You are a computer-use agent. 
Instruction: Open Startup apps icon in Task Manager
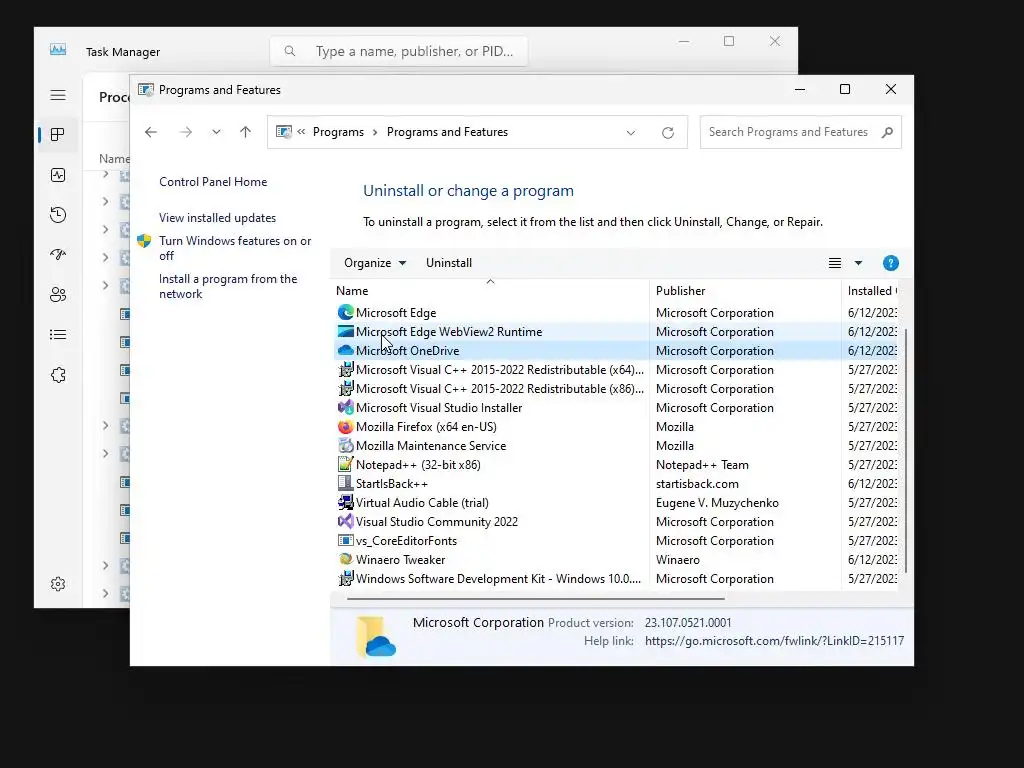(x=58, y=255)
